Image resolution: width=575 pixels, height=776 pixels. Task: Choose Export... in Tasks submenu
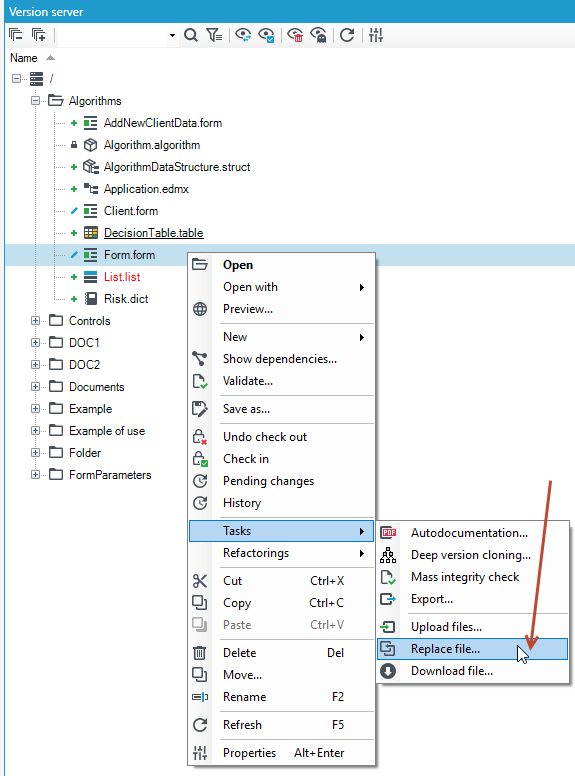coord(473,599)
